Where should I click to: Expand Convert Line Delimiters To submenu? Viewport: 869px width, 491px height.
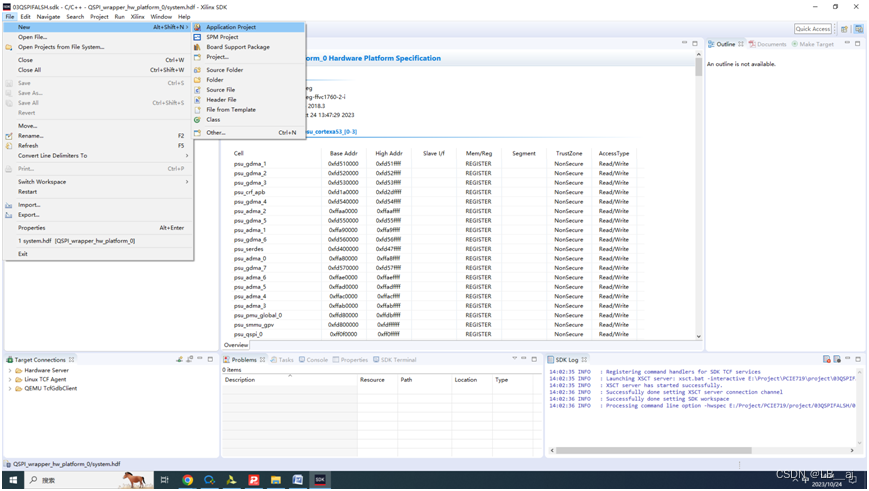pyautogui.click(x=98, y=156)
